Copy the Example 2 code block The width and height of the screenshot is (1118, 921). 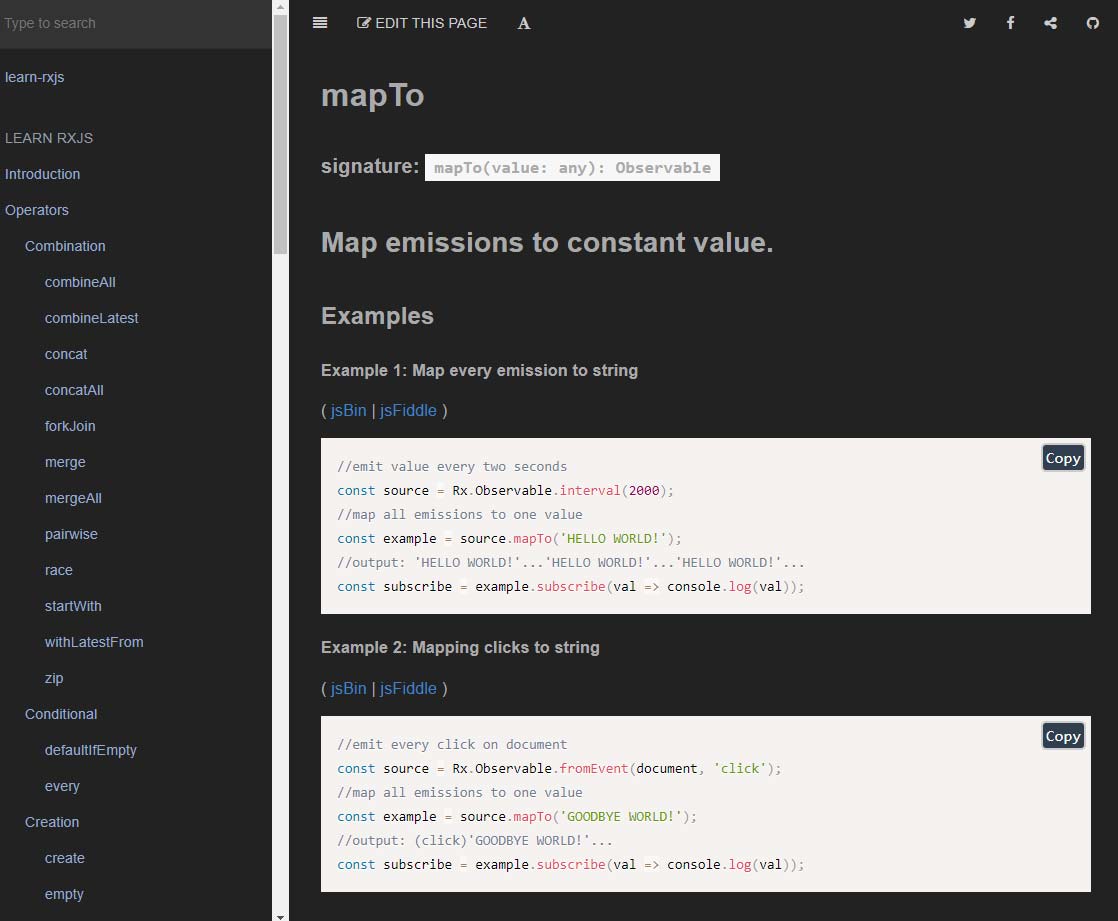[x=1062, y=736]
